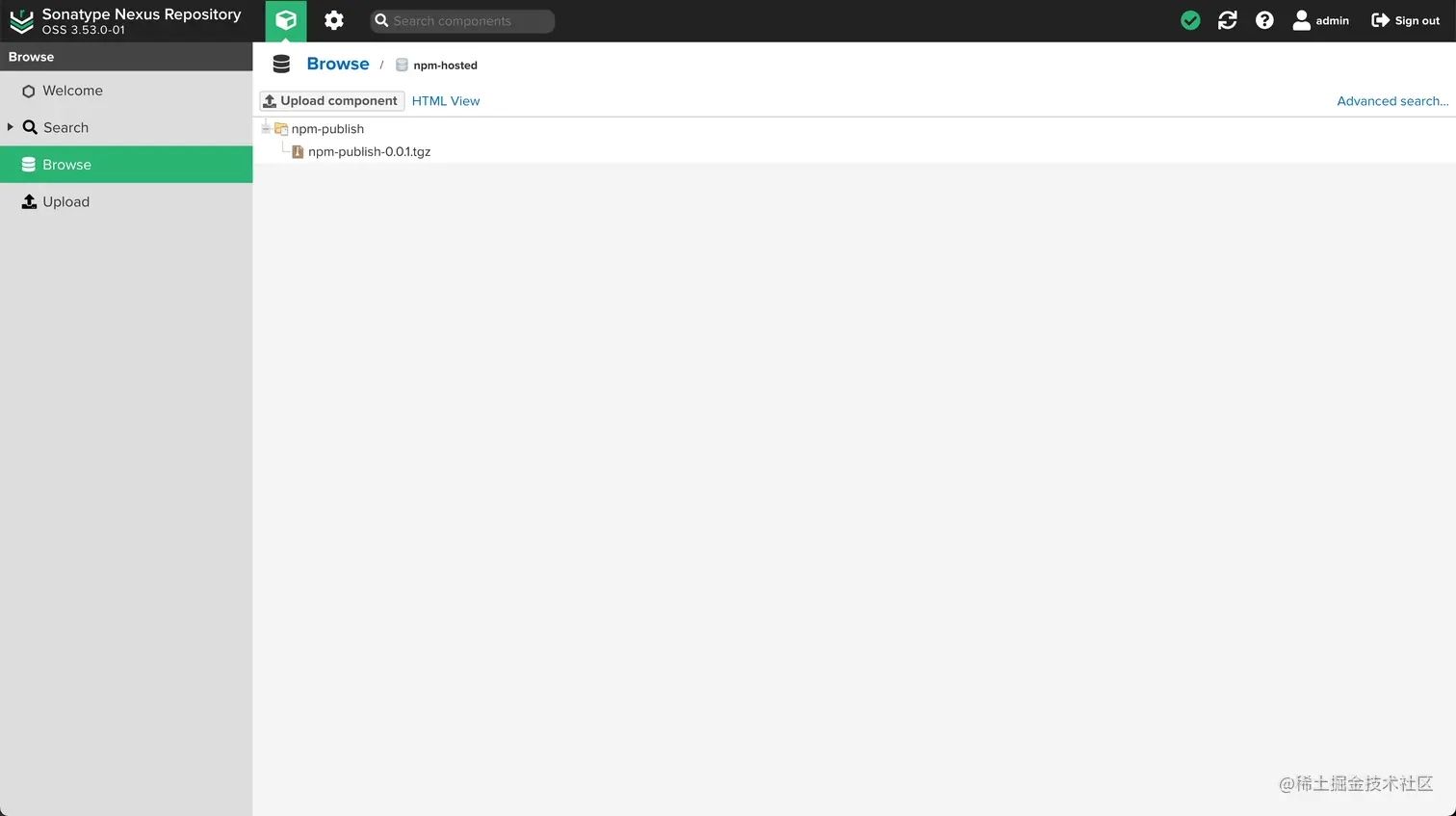The image size is (1456, 816).
Task: Click the npm-hosted repository icon in breadcrumb
Action: 402,66
